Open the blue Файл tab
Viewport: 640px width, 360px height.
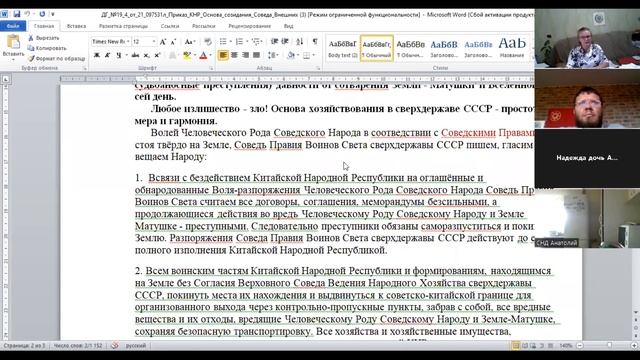(13, 26)
